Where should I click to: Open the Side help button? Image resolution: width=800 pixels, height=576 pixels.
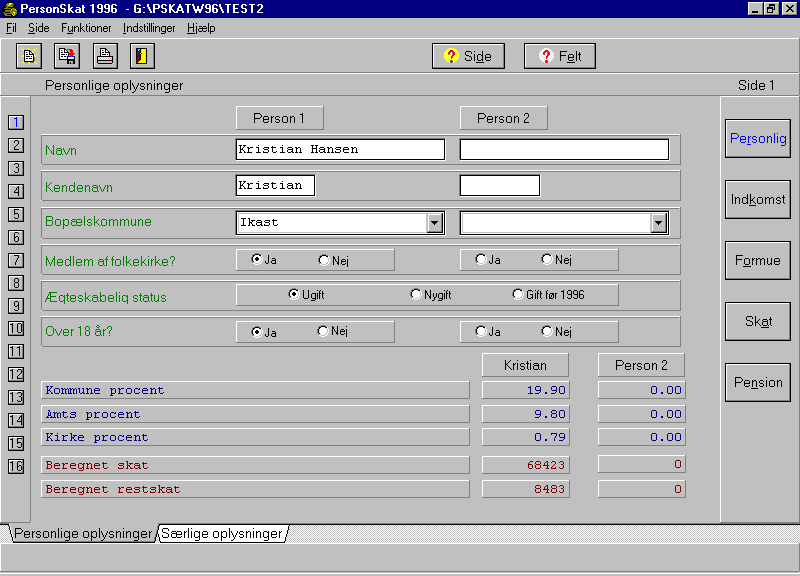pyautogui.click(x=468, y=56)
